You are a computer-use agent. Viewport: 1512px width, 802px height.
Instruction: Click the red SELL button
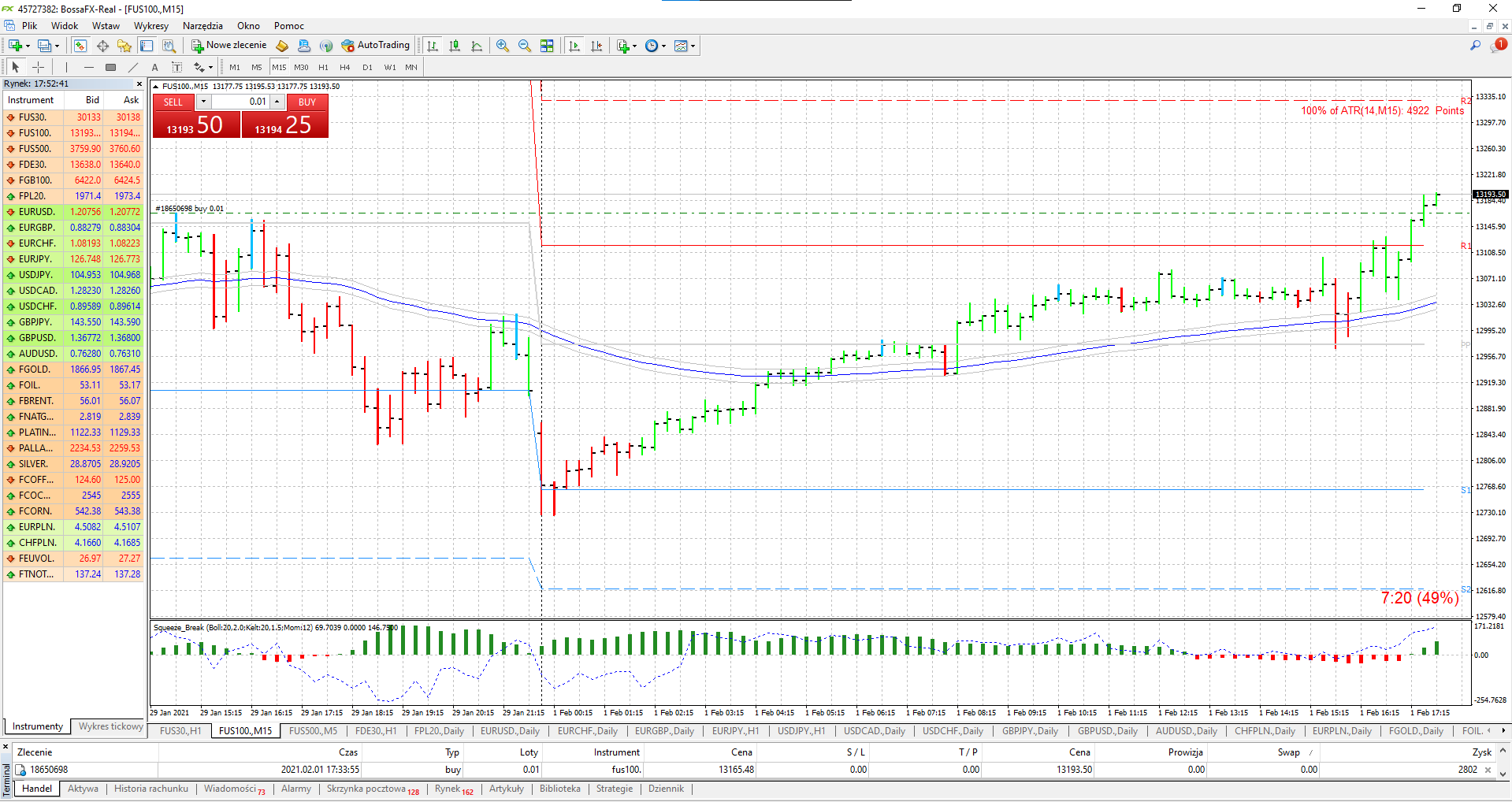tap(173, 102)
